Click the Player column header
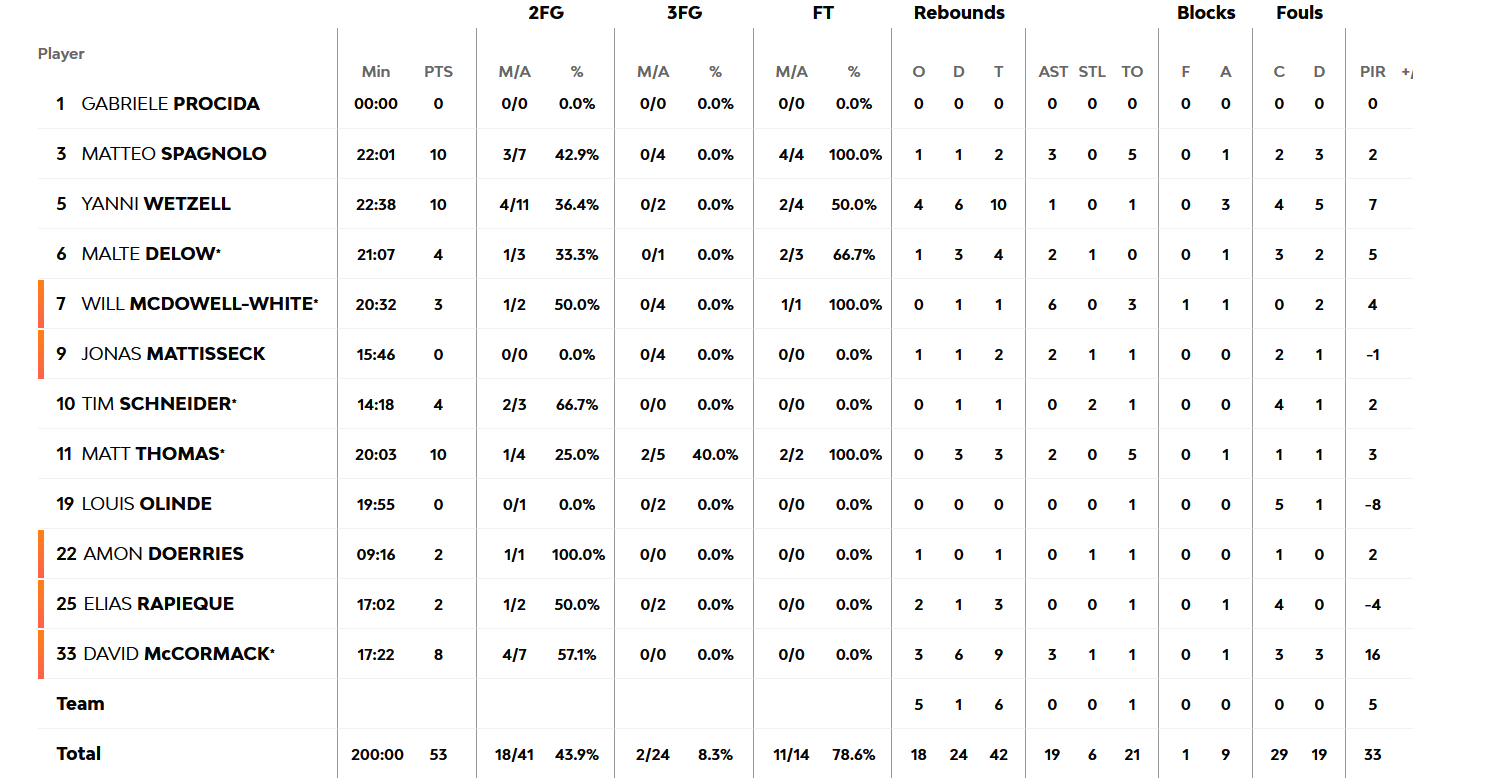 pyautogui.click(x=61, y=54)
